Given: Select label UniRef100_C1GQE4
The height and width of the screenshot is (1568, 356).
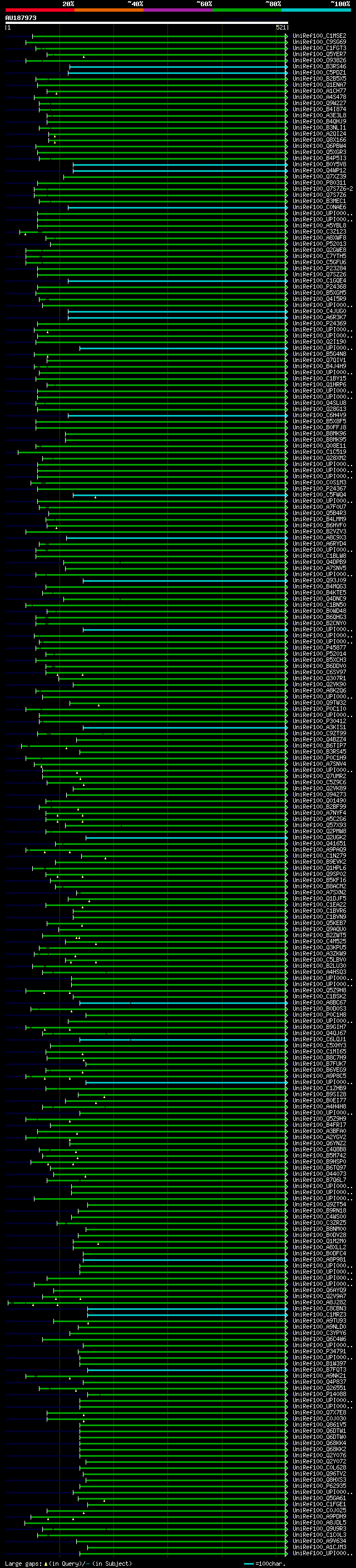Looking at the screenshot, I should coord(319,280).
